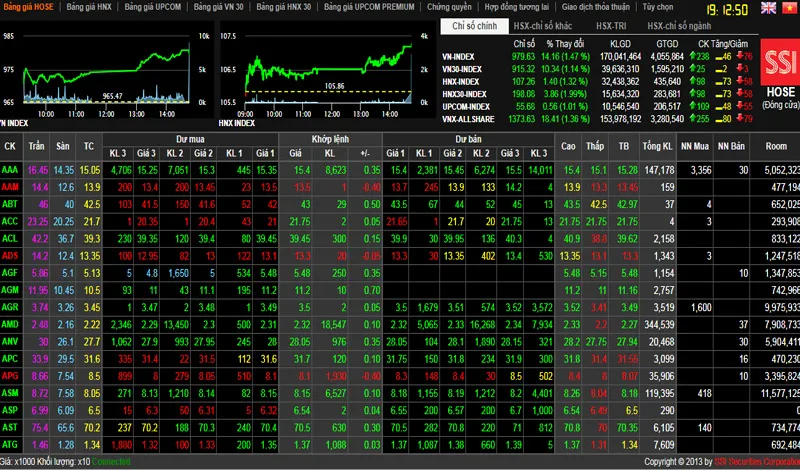
Task: Click the Room column header
Action: [776, 146]
